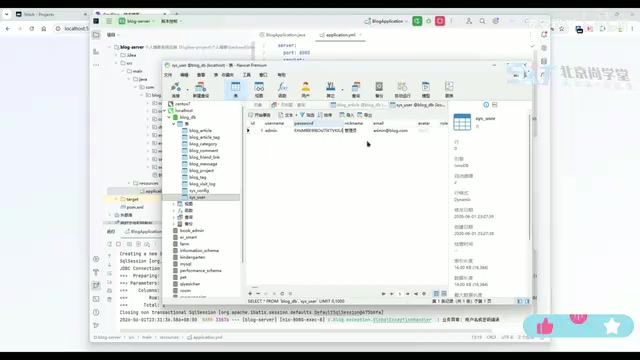This screenshot has height=360, width=640.
Task: Open search everywhere magnifier in IDE
Action: tap(482, 21)
